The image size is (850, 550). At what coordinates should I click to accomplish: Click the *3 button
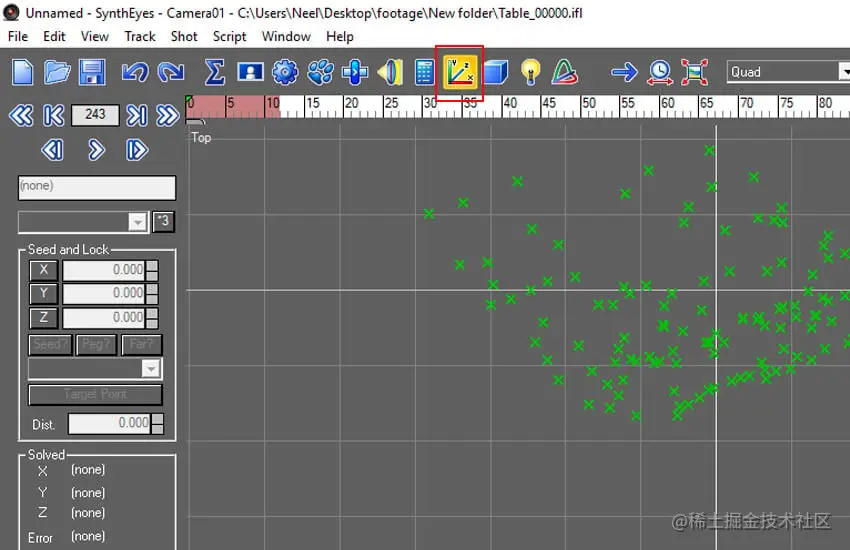tap(164, 222)
